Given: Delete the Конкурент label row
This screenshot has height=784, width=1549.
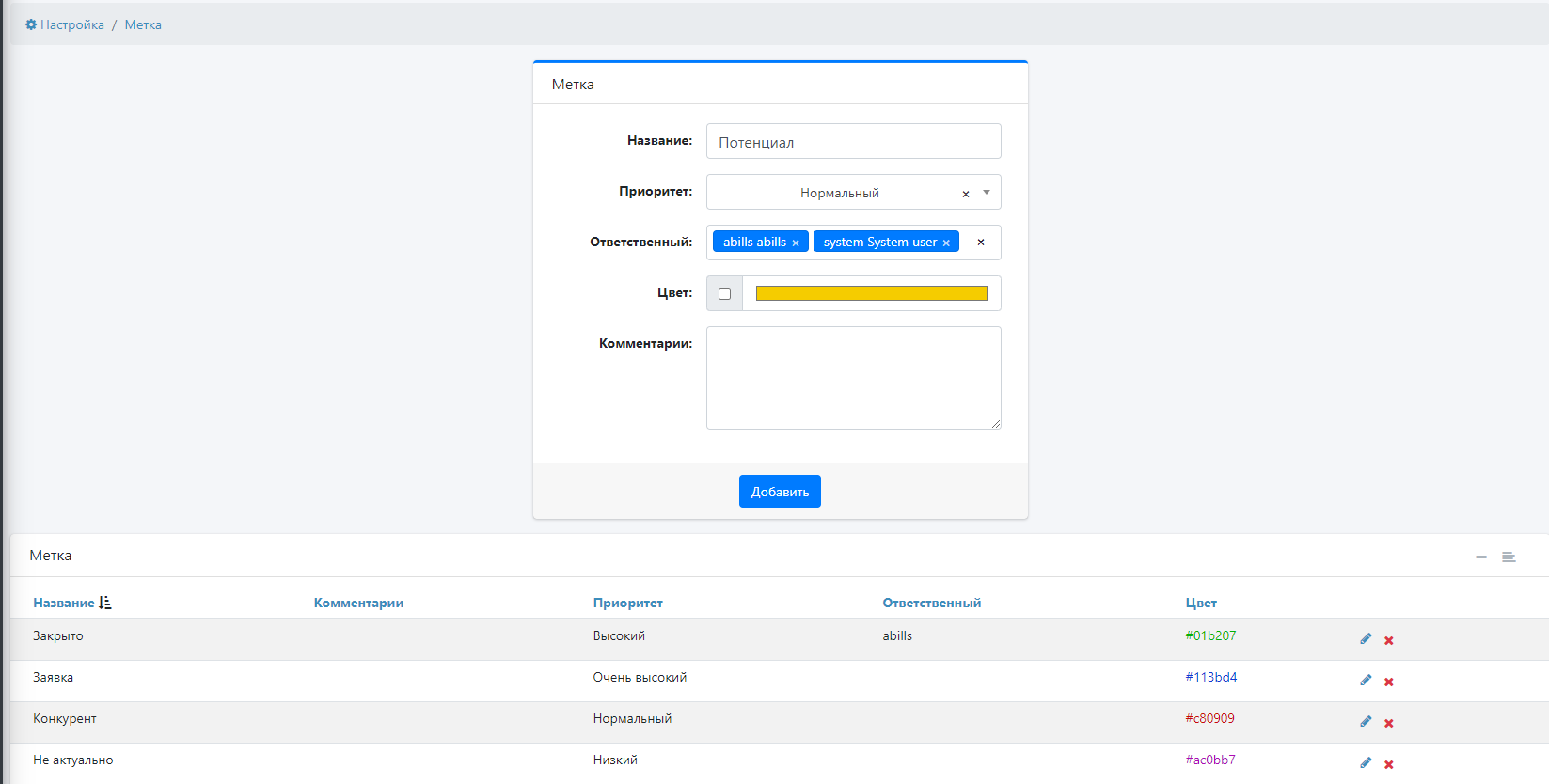Looking at the screenshot, I should [1388, 723].
